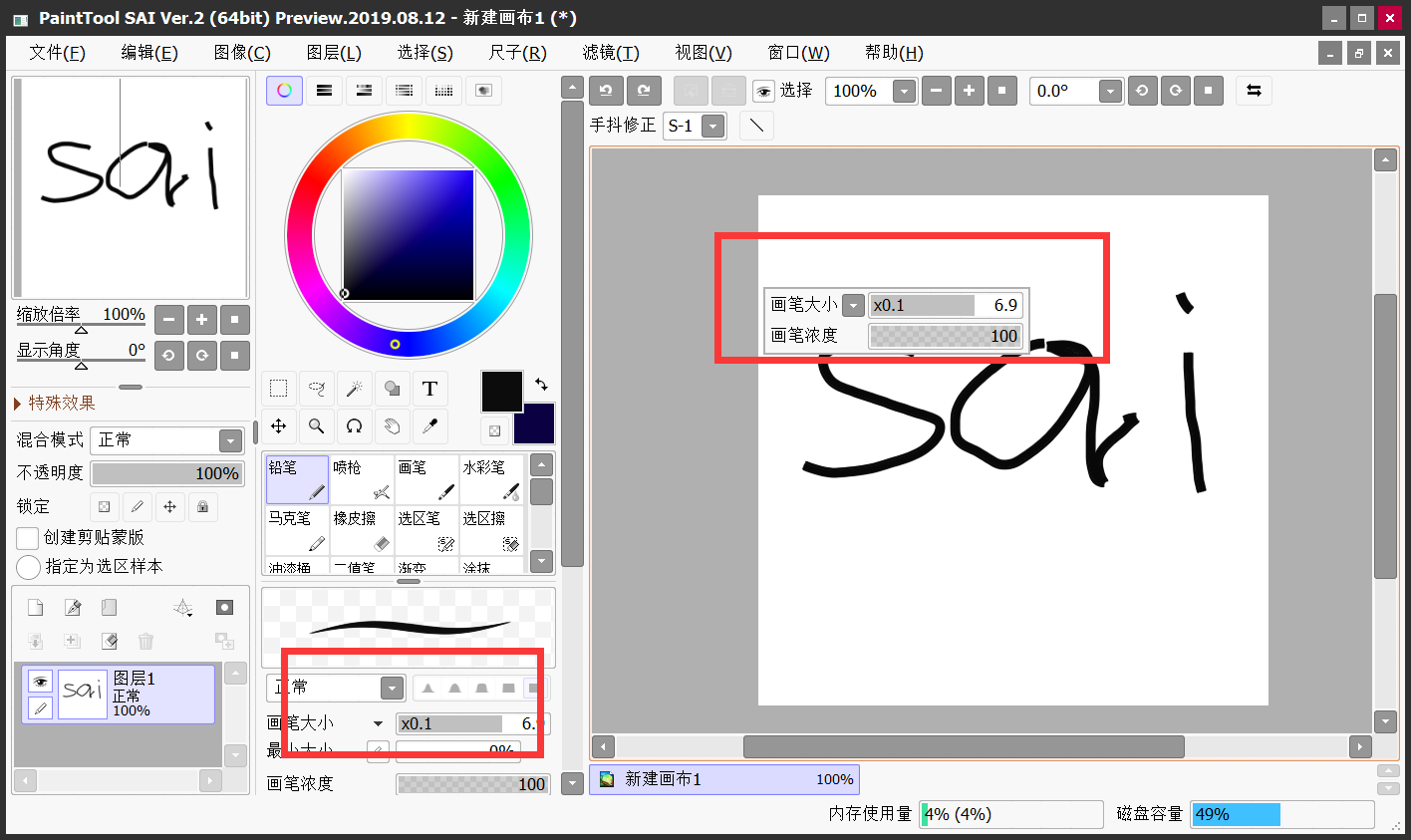This screenshot has height=840, width=1411.
Task: Click the 图层1 layer thumbnail
Action: coord(83,693)
